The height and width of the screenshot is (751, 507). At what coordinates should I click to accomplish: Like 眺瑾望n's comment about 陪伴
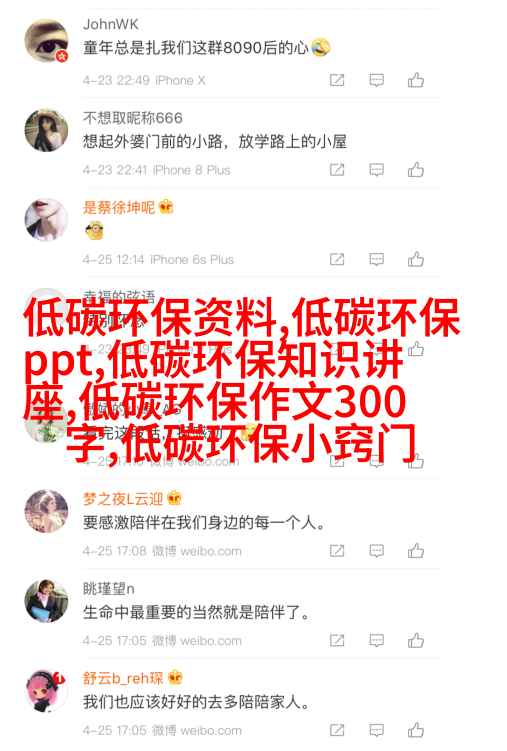click(x=416, y=640)
